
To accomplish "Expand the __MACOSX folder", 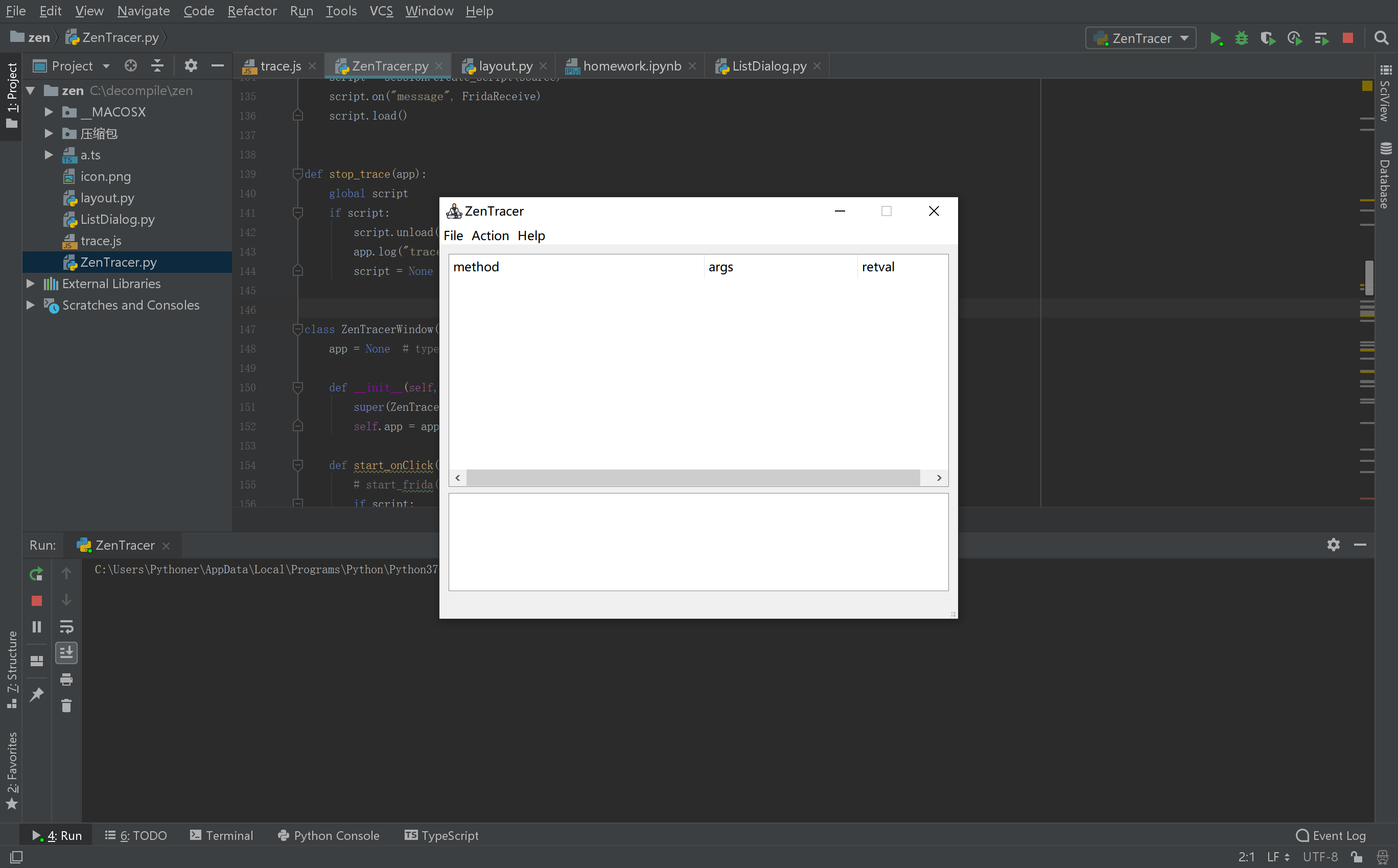I will [x=49, y=112].
